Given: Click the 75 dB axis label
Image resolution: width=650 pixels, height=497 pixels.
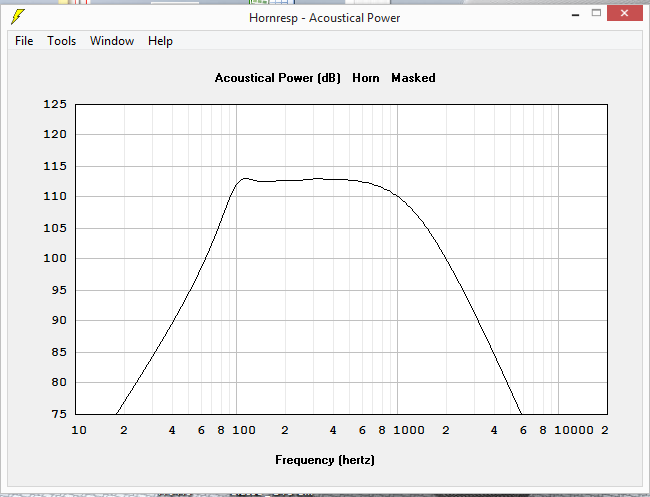Looking at the screenshot, I should (x=59, y=414).
